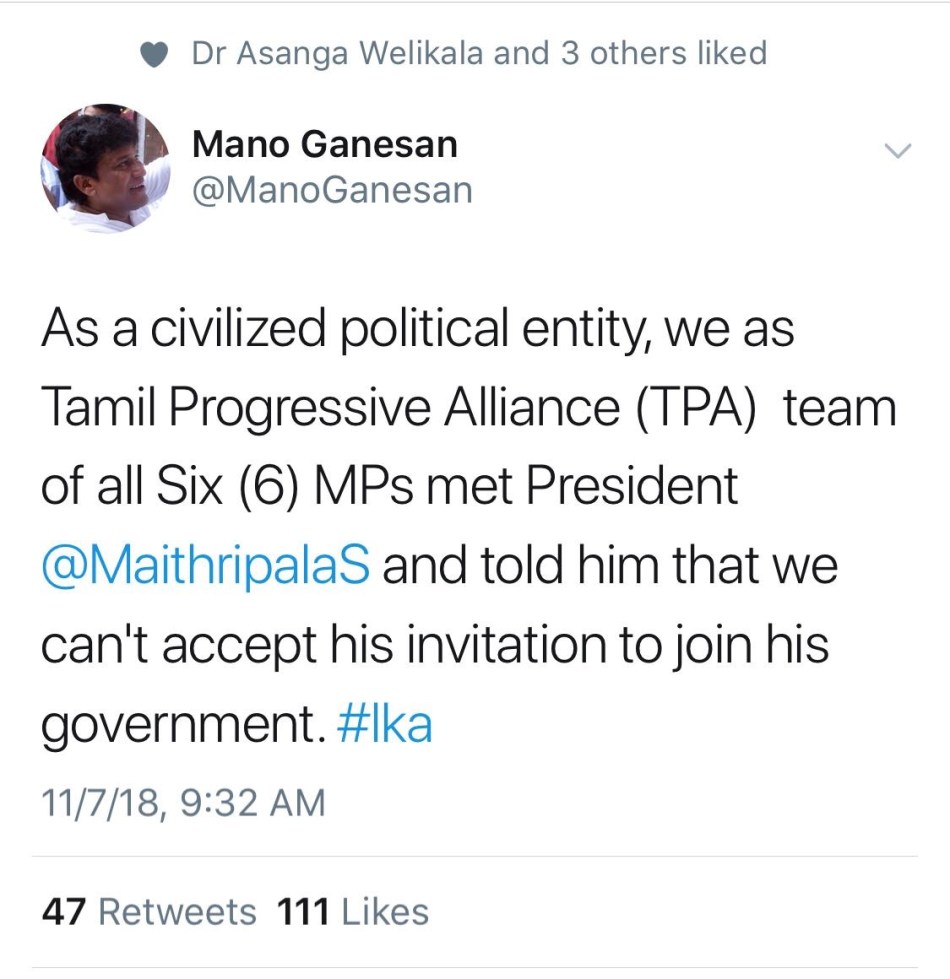The height and width of the screenshot is (979, 950).
Task: Open Mano Ganesan's profile picture
Action: (106, 168)
